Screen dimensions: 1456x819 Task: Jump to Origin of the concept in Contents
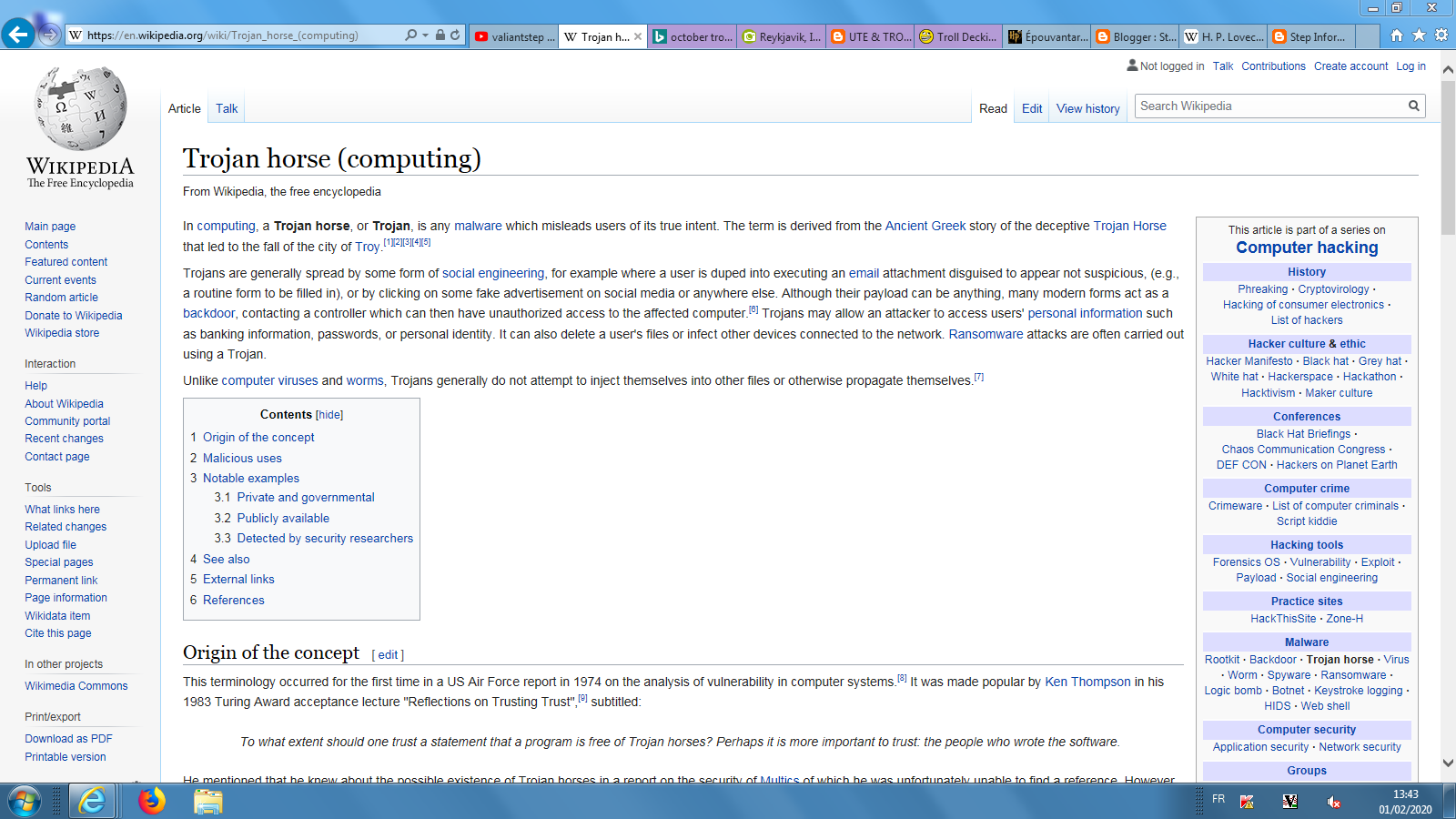(x=258, y=438)
